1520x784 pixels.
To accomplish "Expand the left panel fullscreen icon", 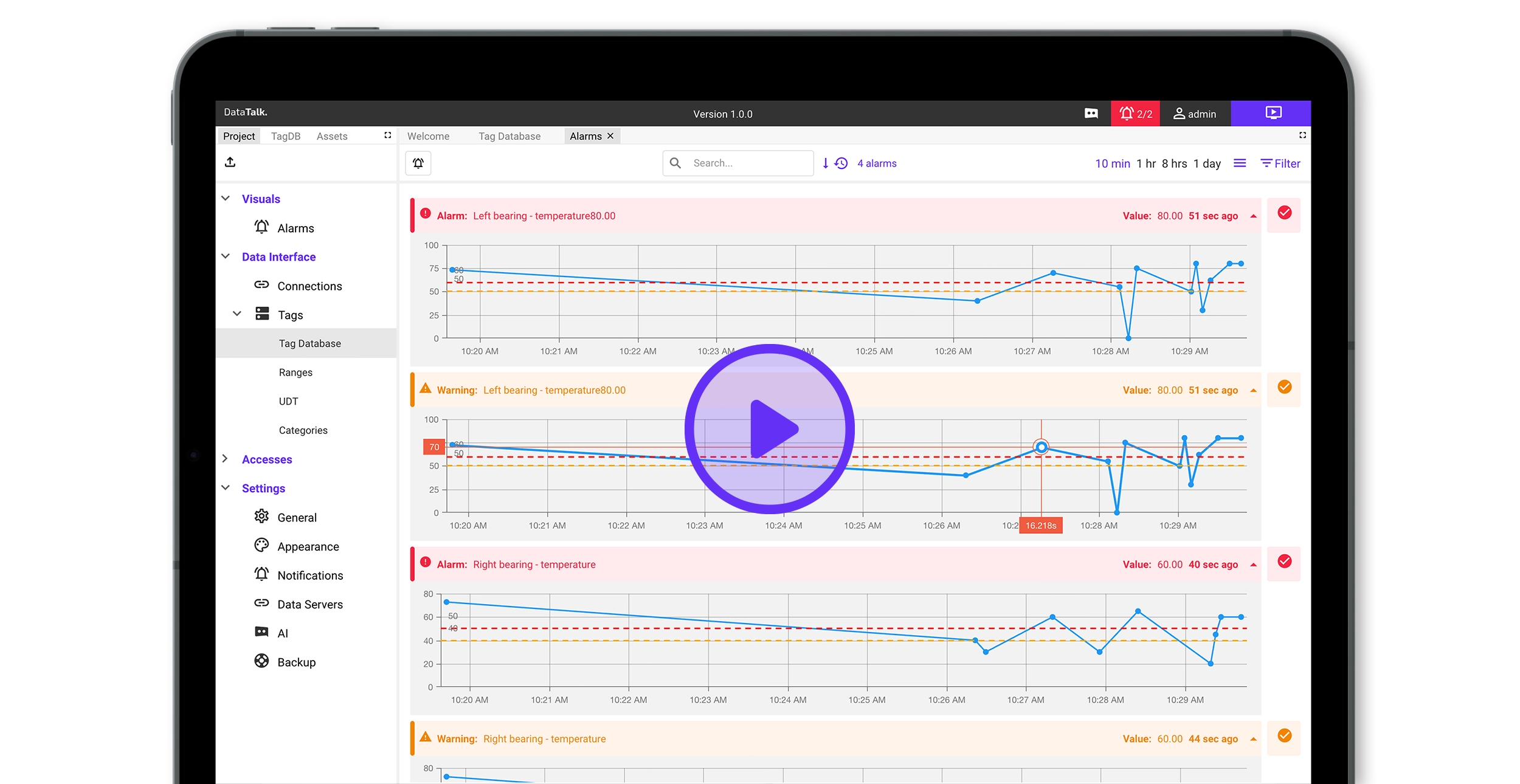I will click(x=387, y=136).
